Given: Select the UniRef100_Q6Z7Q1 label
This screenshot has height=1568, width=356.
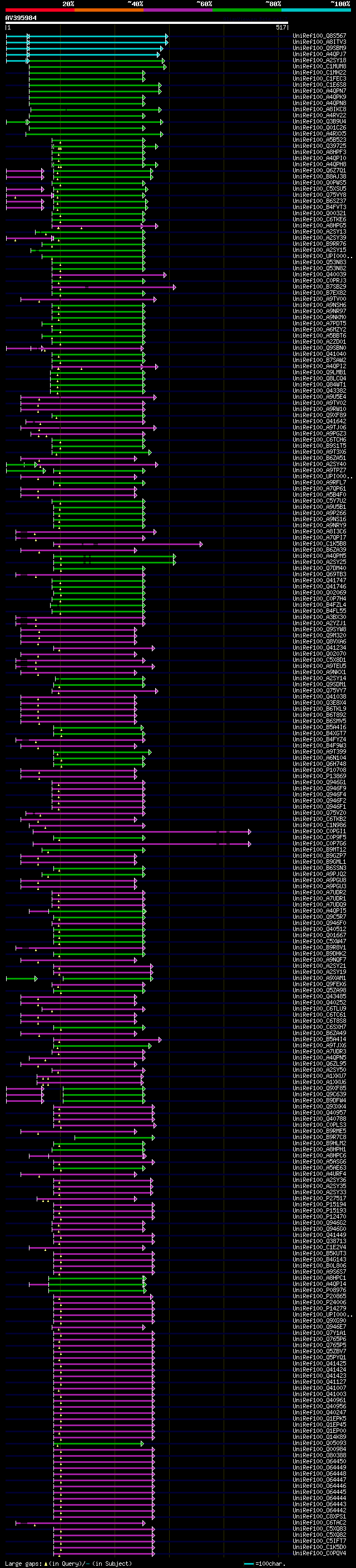Looking at the screenshot, I should 319,170.
